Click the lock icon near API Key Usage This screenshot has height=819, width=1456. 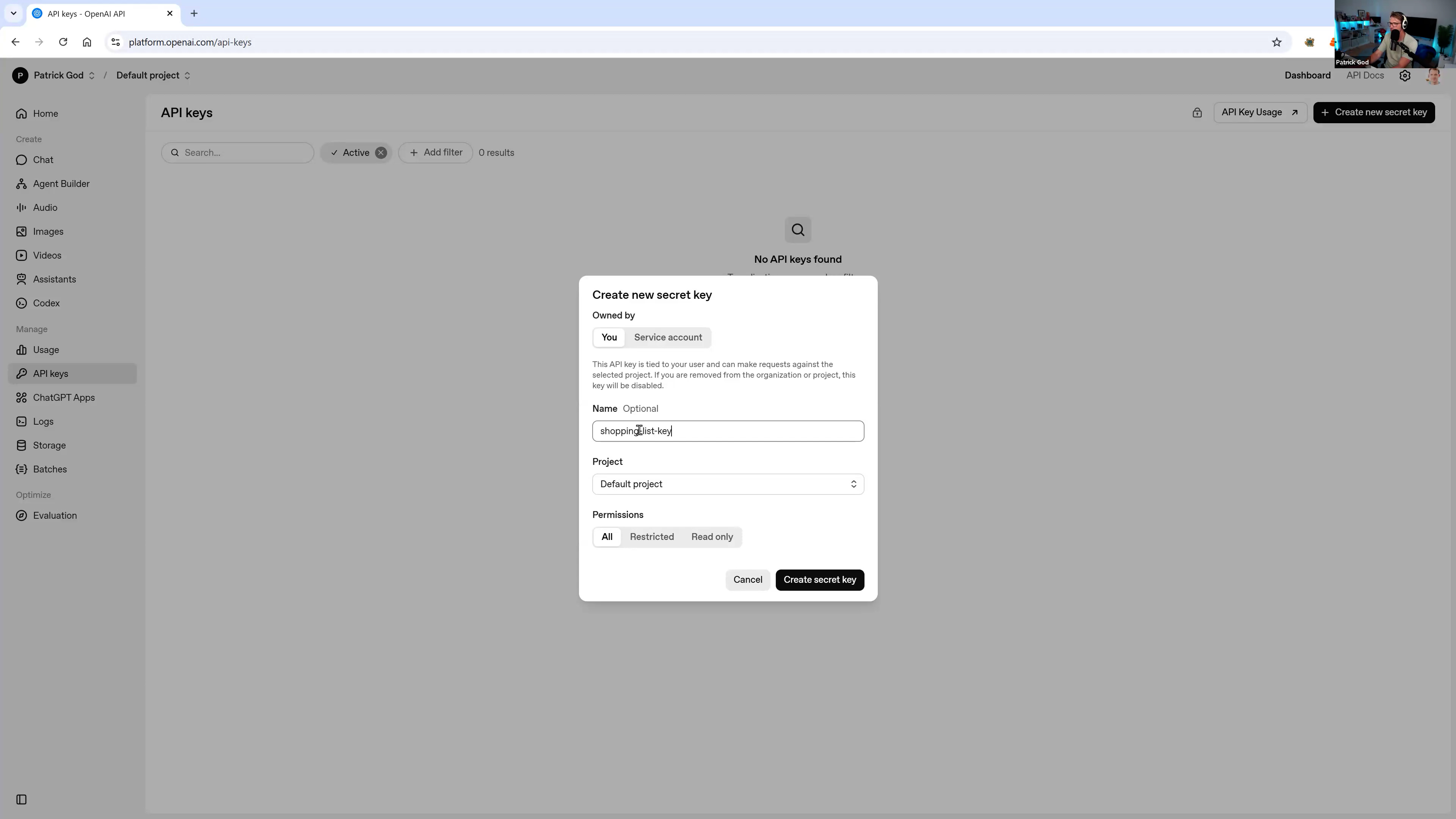pyautogui.click(x=1197, y=113)
